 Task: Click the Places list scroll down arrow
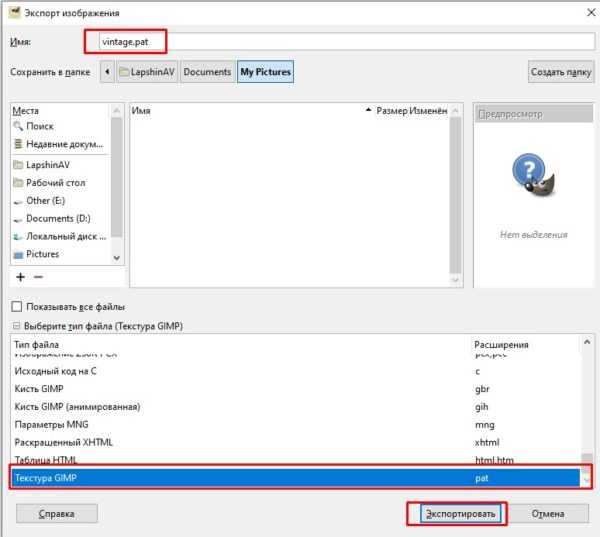tap(117, 258)
